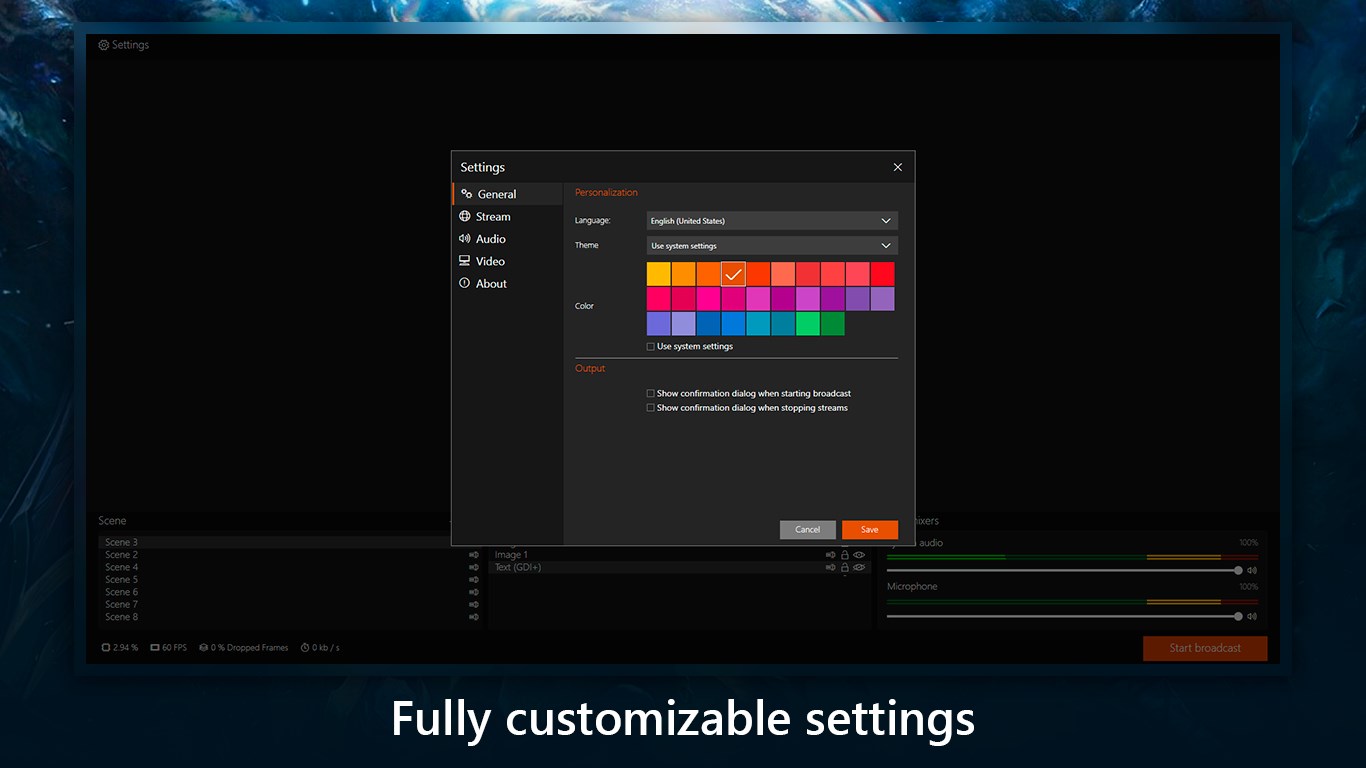Click the transition icon on Scene 5 row
Screen dimensions: 1366x768
click(474, 580)
